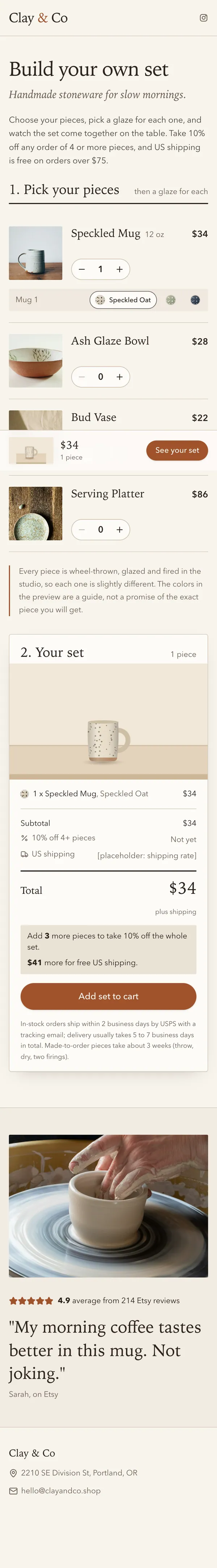Click minus button for Serving Platter
Viewport: 217px width, 1568px height.
pyautogui.click(x=82, y=530)
